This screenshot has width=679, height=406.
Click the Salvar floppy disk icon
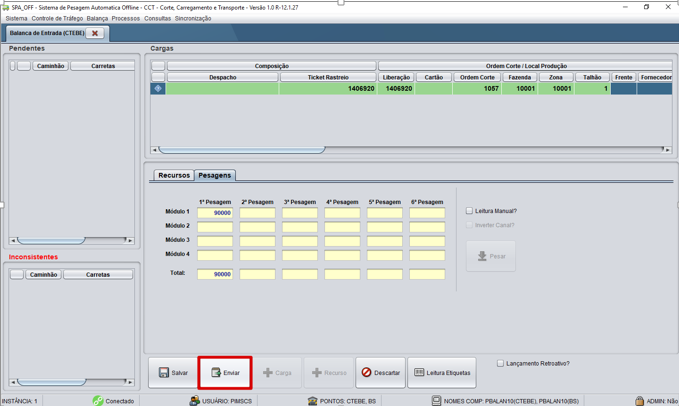[x=164, y=372]
